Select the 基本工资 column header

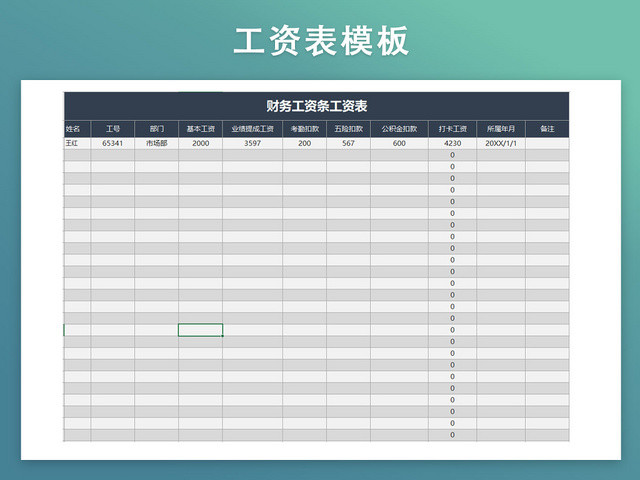point(200,129)
